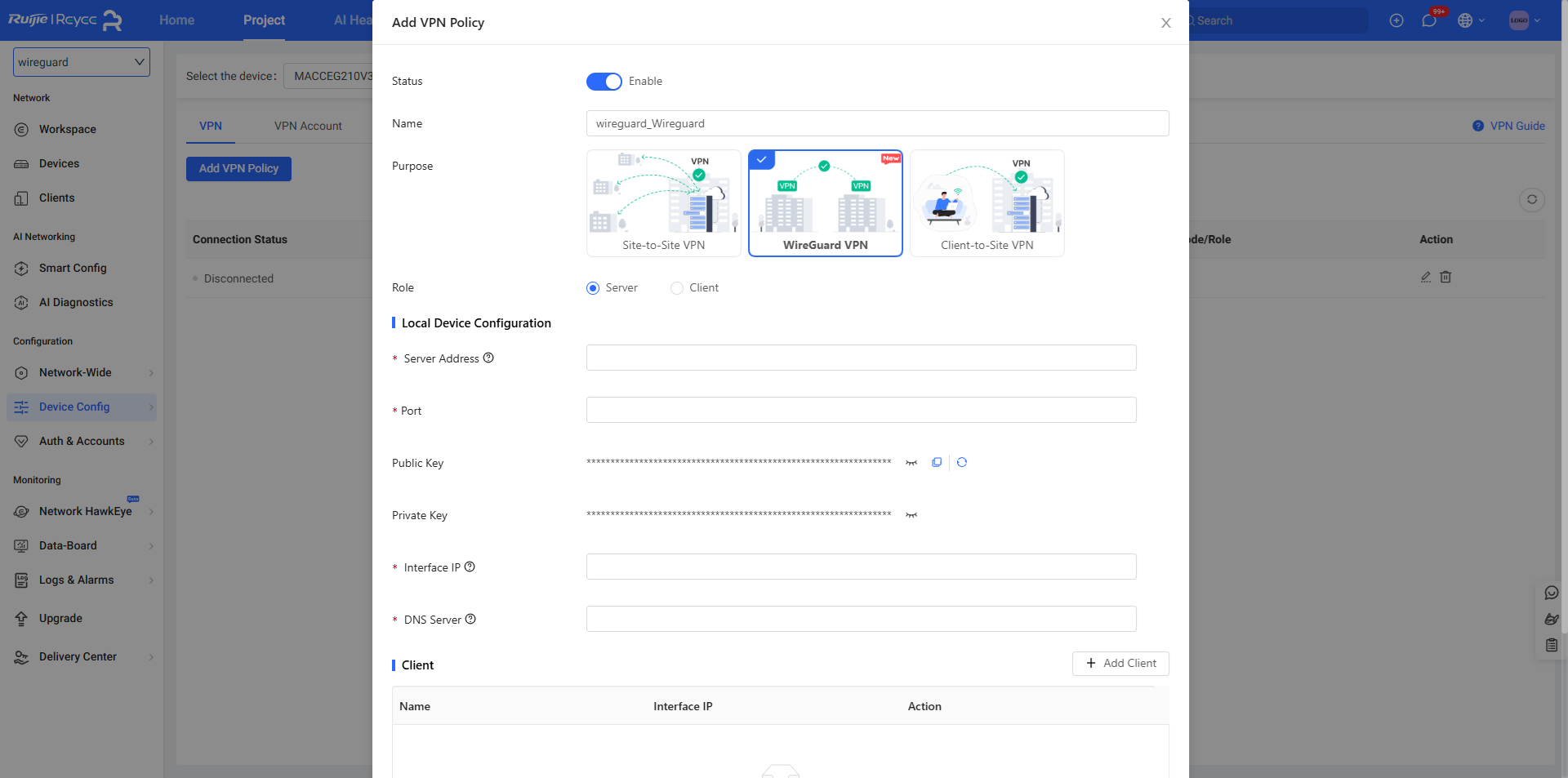Click into the Port input field
The image size is (1568, 778).
pos(861,410)
